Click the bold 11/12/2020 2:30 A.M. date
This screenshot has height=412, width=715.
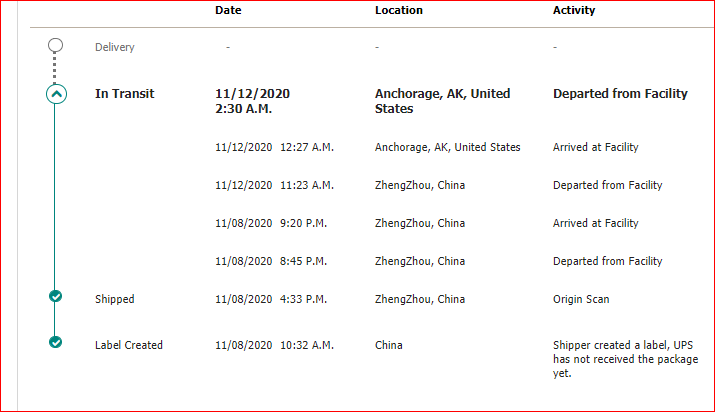[x=252, y=101]
